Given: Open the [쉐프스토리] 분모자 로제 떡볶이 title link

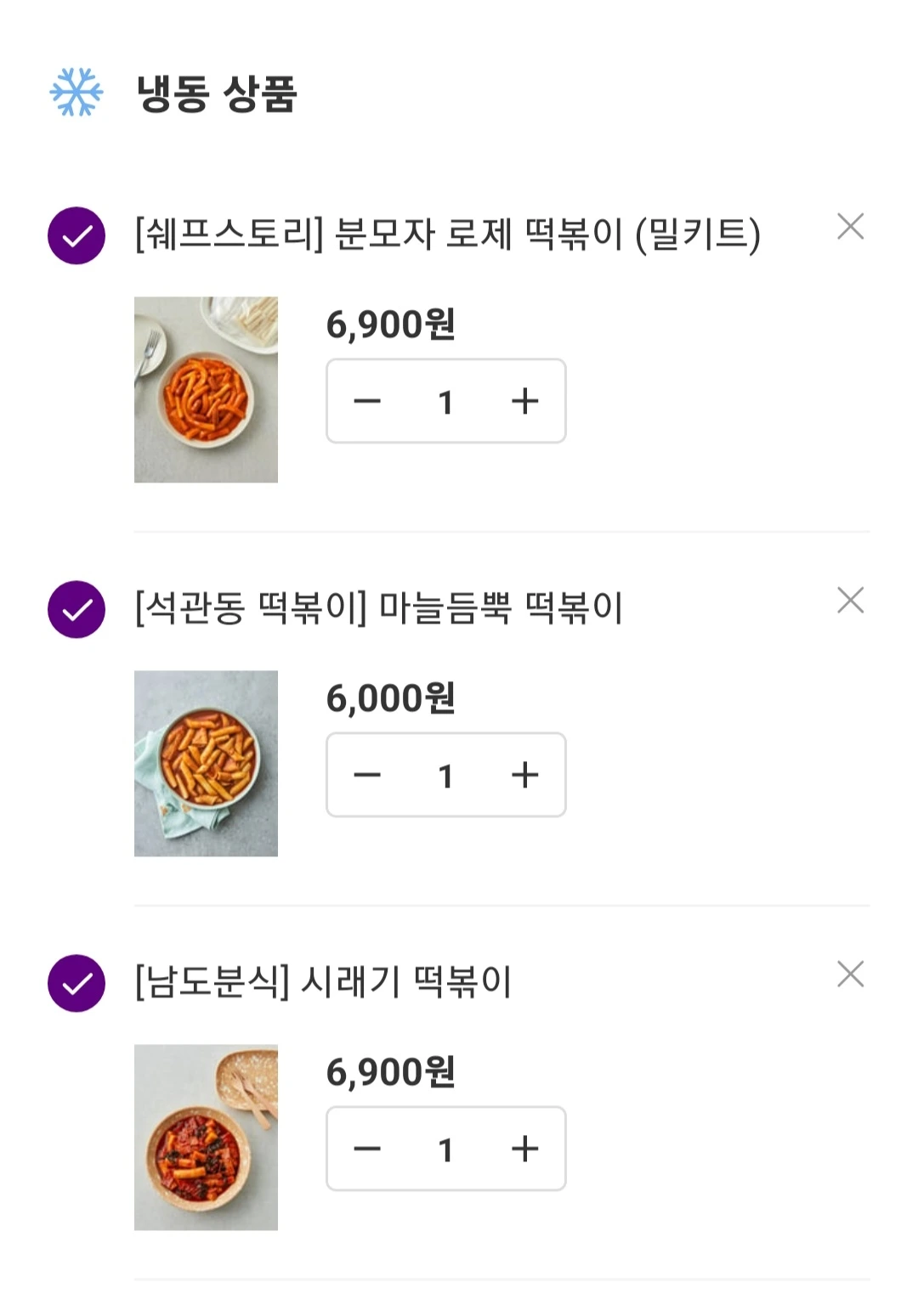Looking at the screenshot, I should tap(447, 234).
